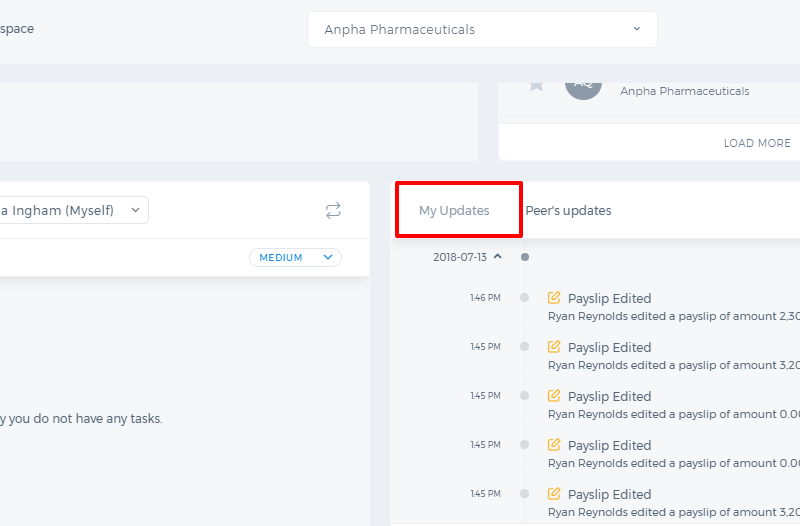Click edit icon of the first 1:45 PM payslip
This screenshot has height=526, width=800.
(x=554, y=346)
